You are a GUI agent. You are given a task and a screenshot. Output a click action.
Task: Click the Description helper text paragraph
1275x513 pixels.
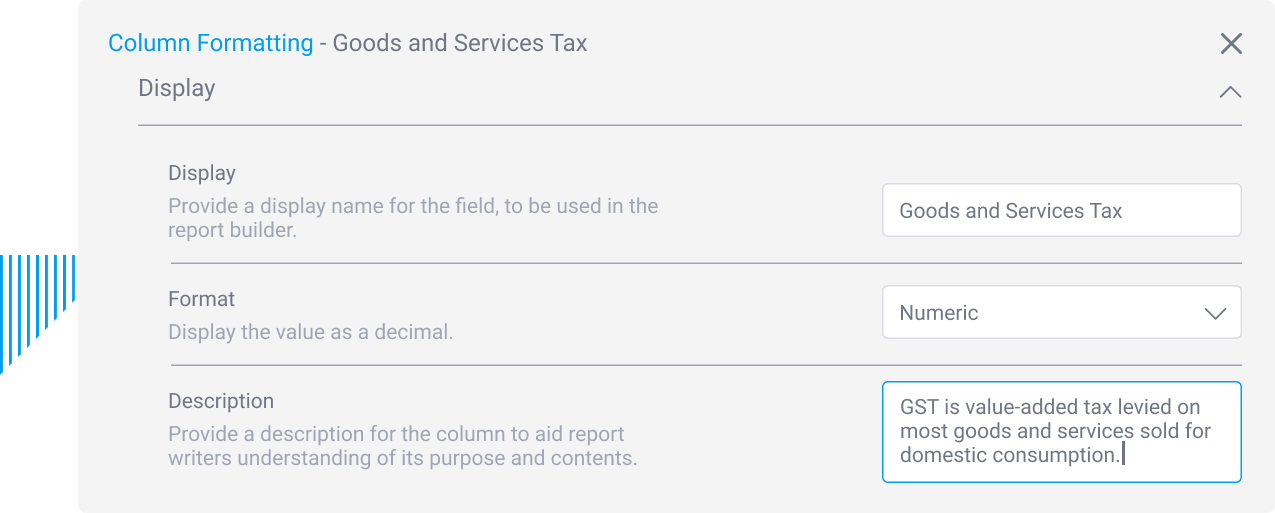[402, 447]
